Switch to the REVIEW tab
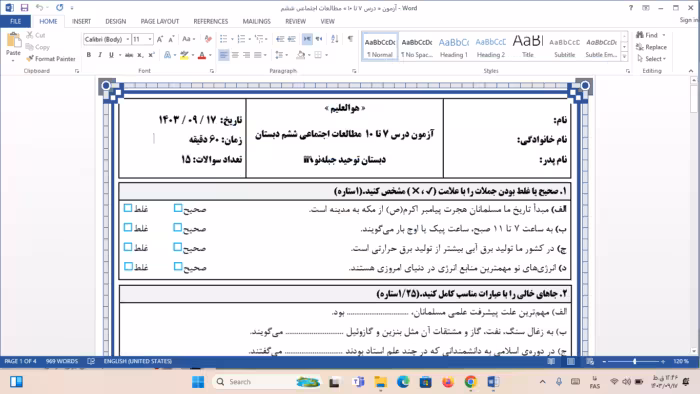700x394 pixels. (296, 21)
